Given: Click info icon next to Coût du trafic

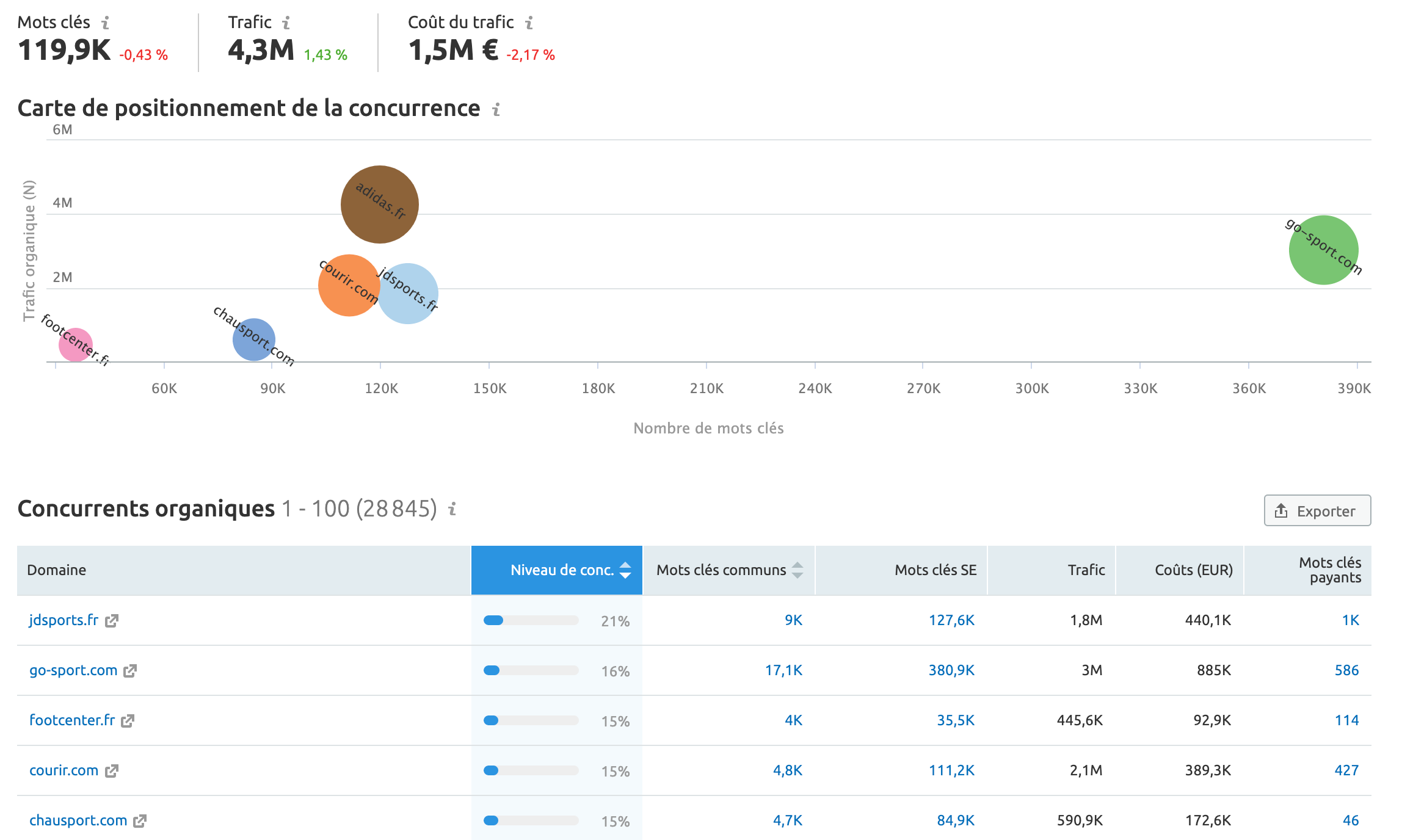Looking at the screenshot, I should pyautogui.click(x=529, y=23).
